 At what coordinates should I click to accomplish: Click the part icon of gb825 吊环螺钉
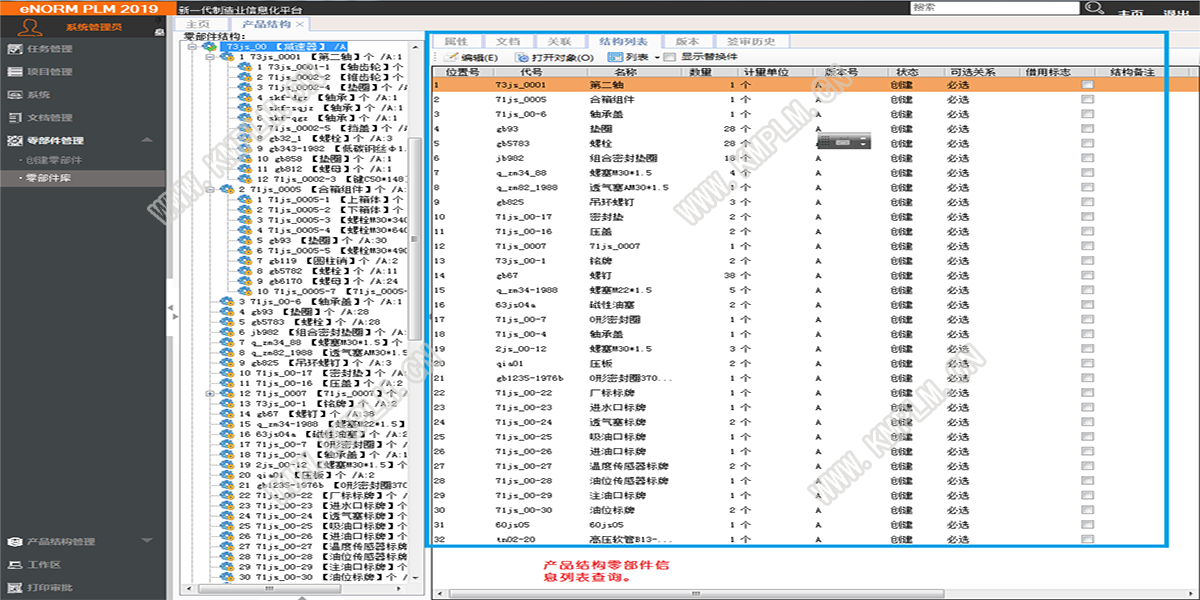228,362
